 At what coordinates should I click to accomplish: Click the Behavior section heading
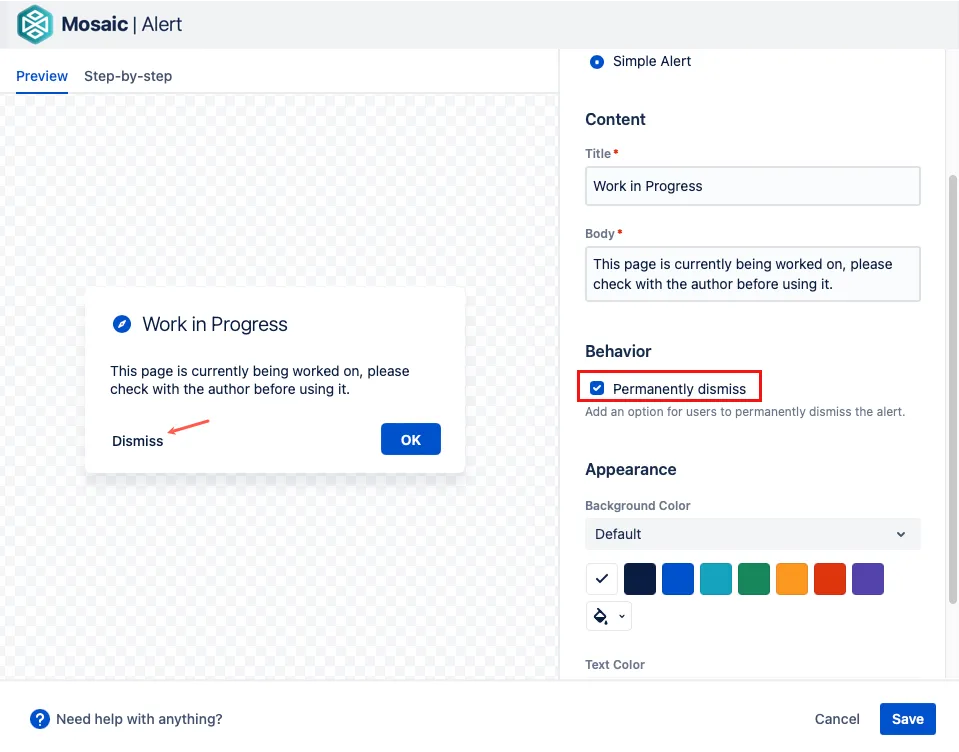coord(618,351)
